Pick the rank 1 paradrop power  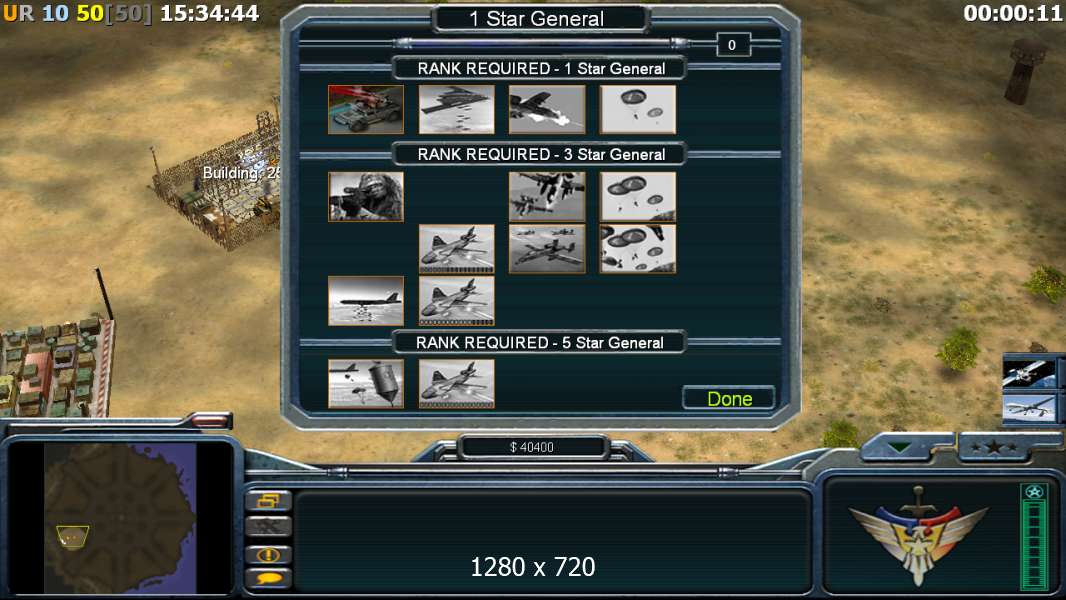(638, 109)
